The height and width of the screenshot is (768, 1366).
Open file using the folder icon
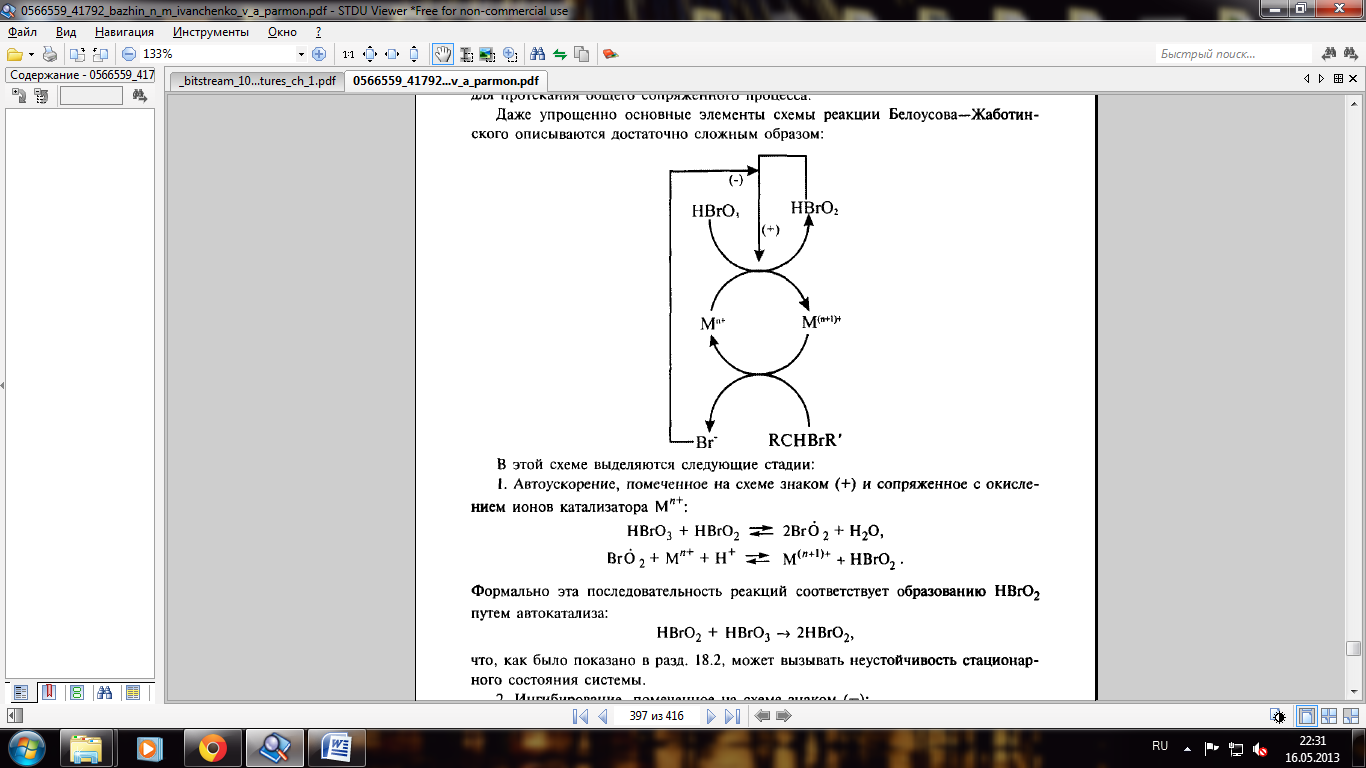pos(14,54)
